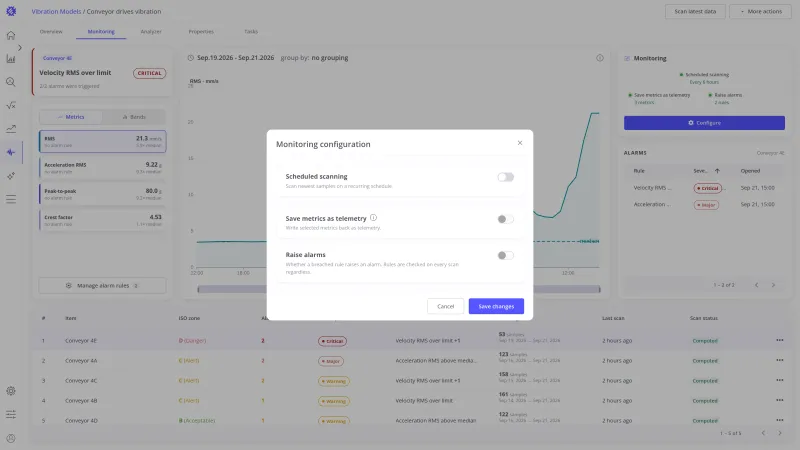This screenshot has width=800, height=450.
Task: Open More actions dropdown
Action: (761, 11)
